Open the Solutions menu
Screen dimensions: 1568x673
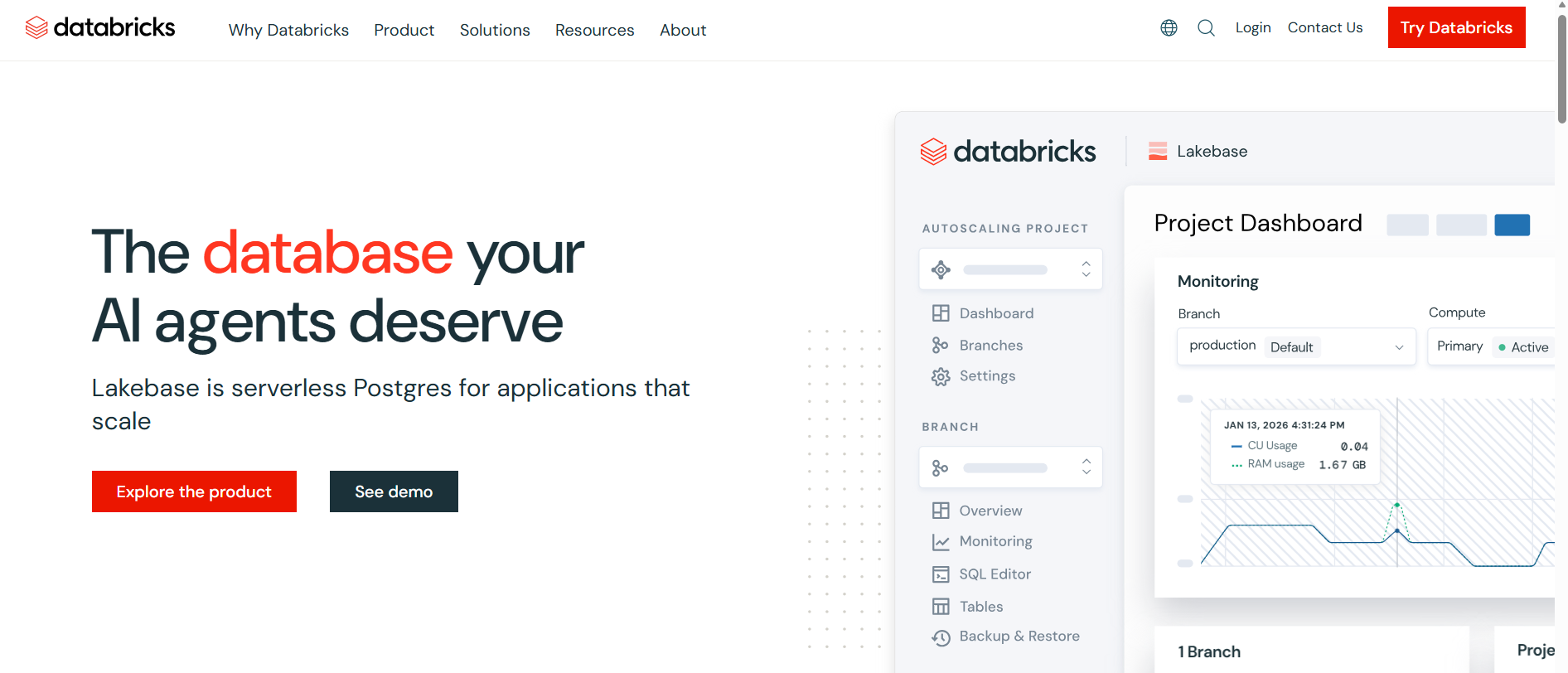tap(495, 30)
